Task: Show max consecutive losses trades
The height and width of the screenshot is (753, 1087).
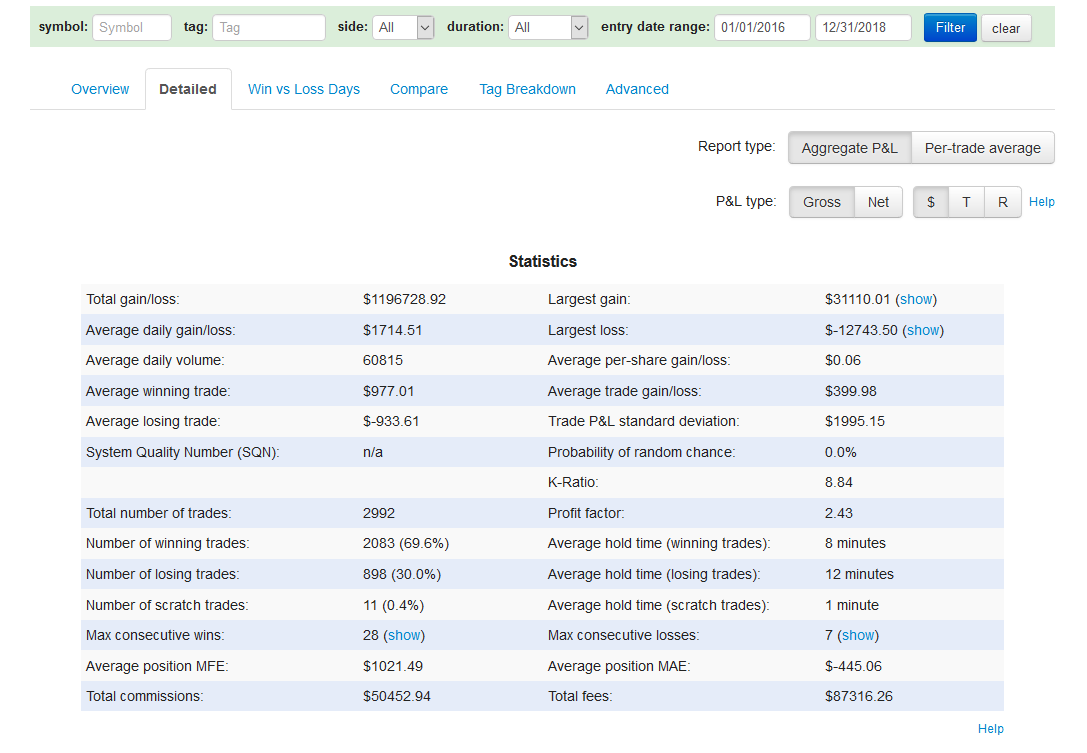Action: (x=858, y=635)
